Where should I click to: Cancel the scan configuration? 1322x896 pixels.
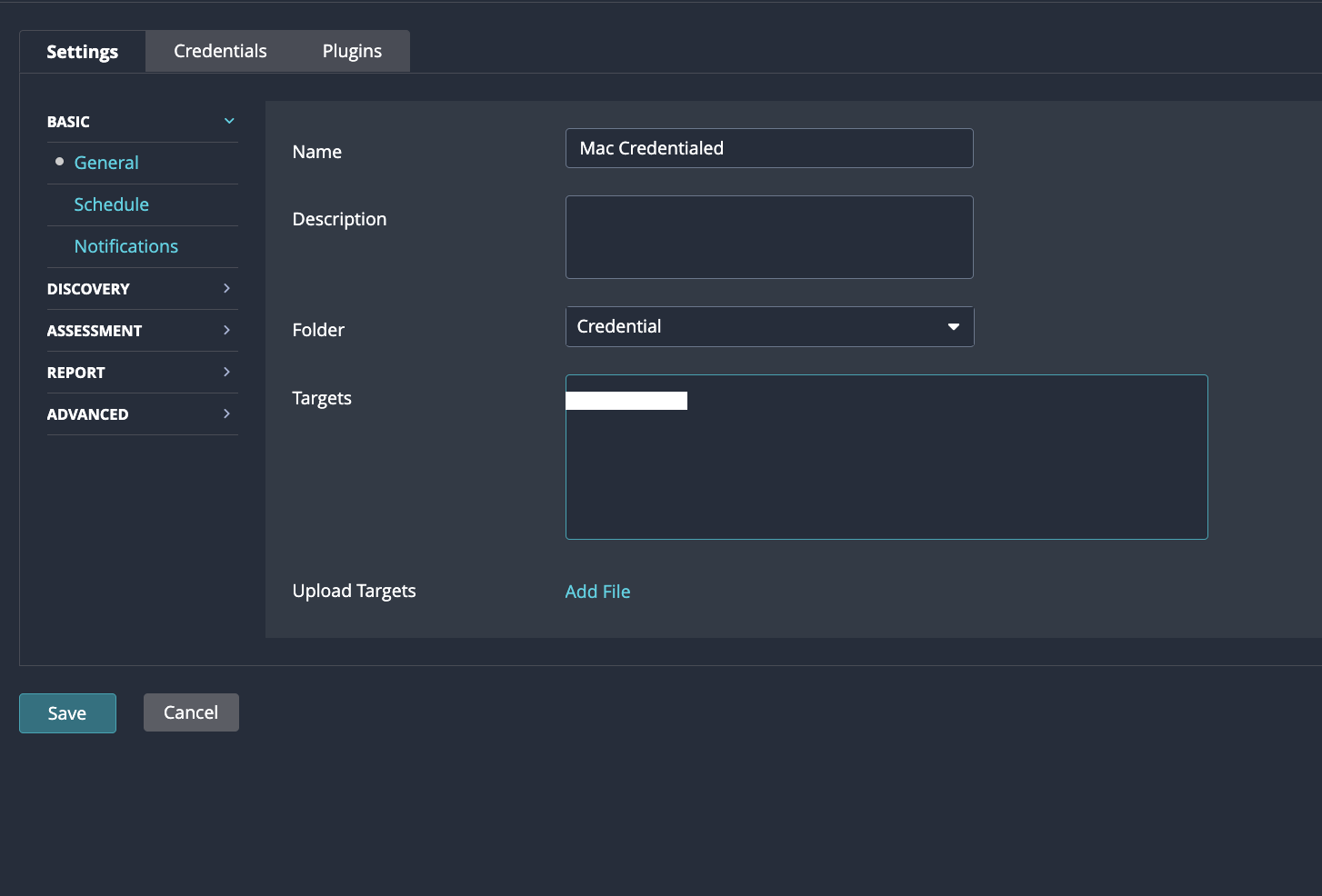click(x=190, y=712)
